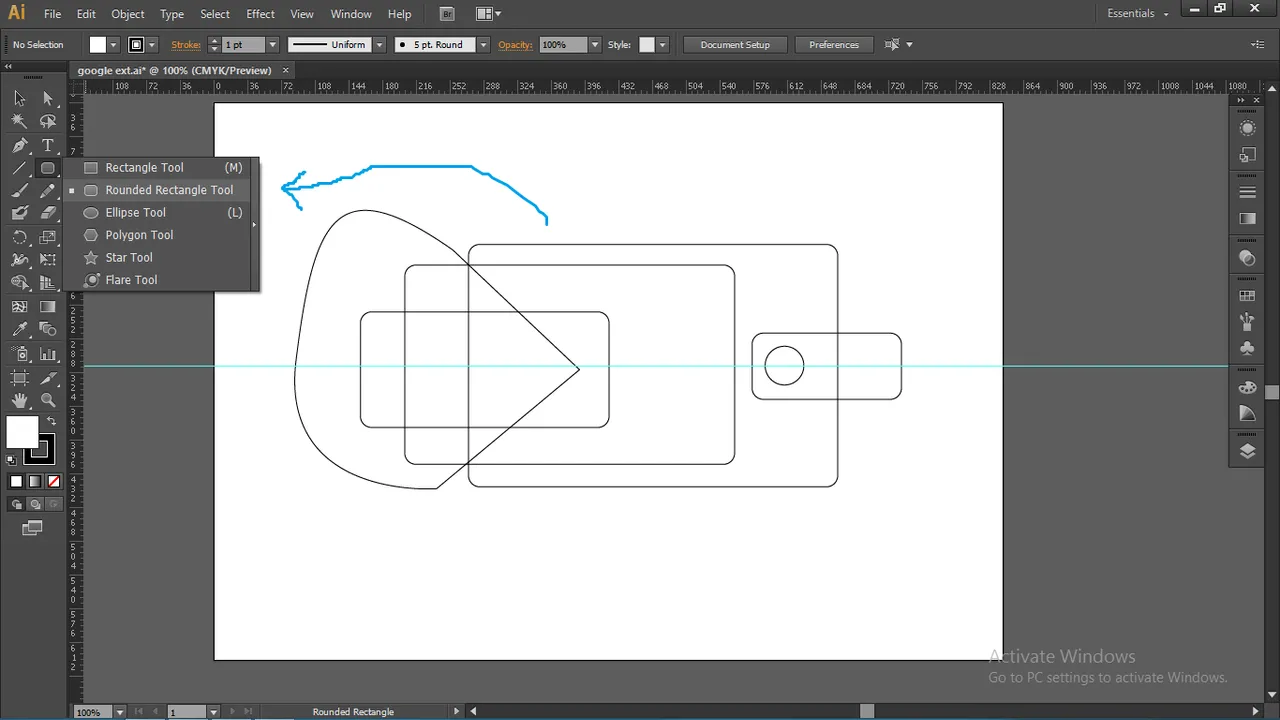This screenshot has height=720, width=1280.
Task: Select the Blob Brush tool
Action: pos(19,213)
